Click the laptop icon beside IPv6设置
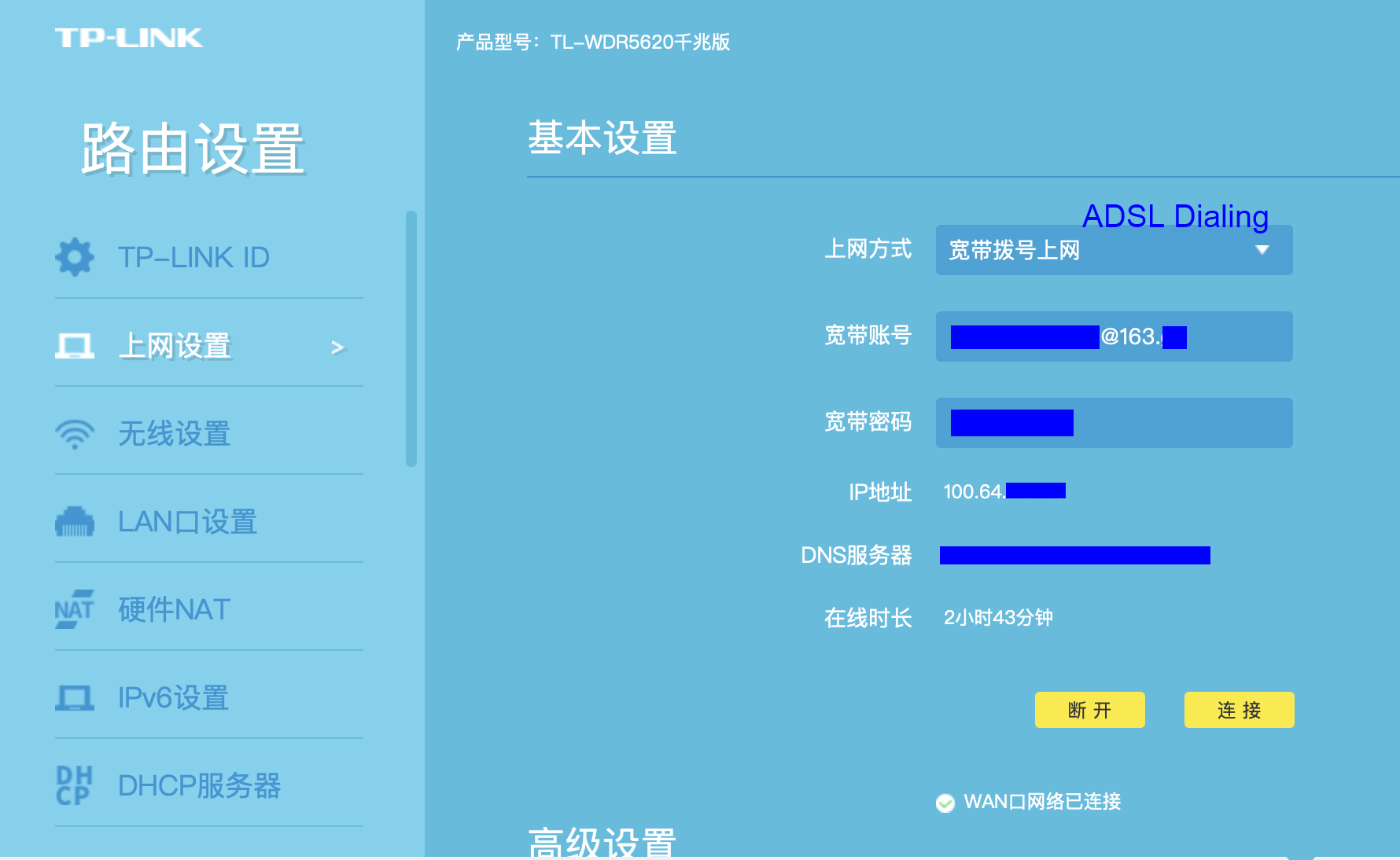Image resolution: width=1400 pixels, height=860 pixels. [x=75, y=697]
